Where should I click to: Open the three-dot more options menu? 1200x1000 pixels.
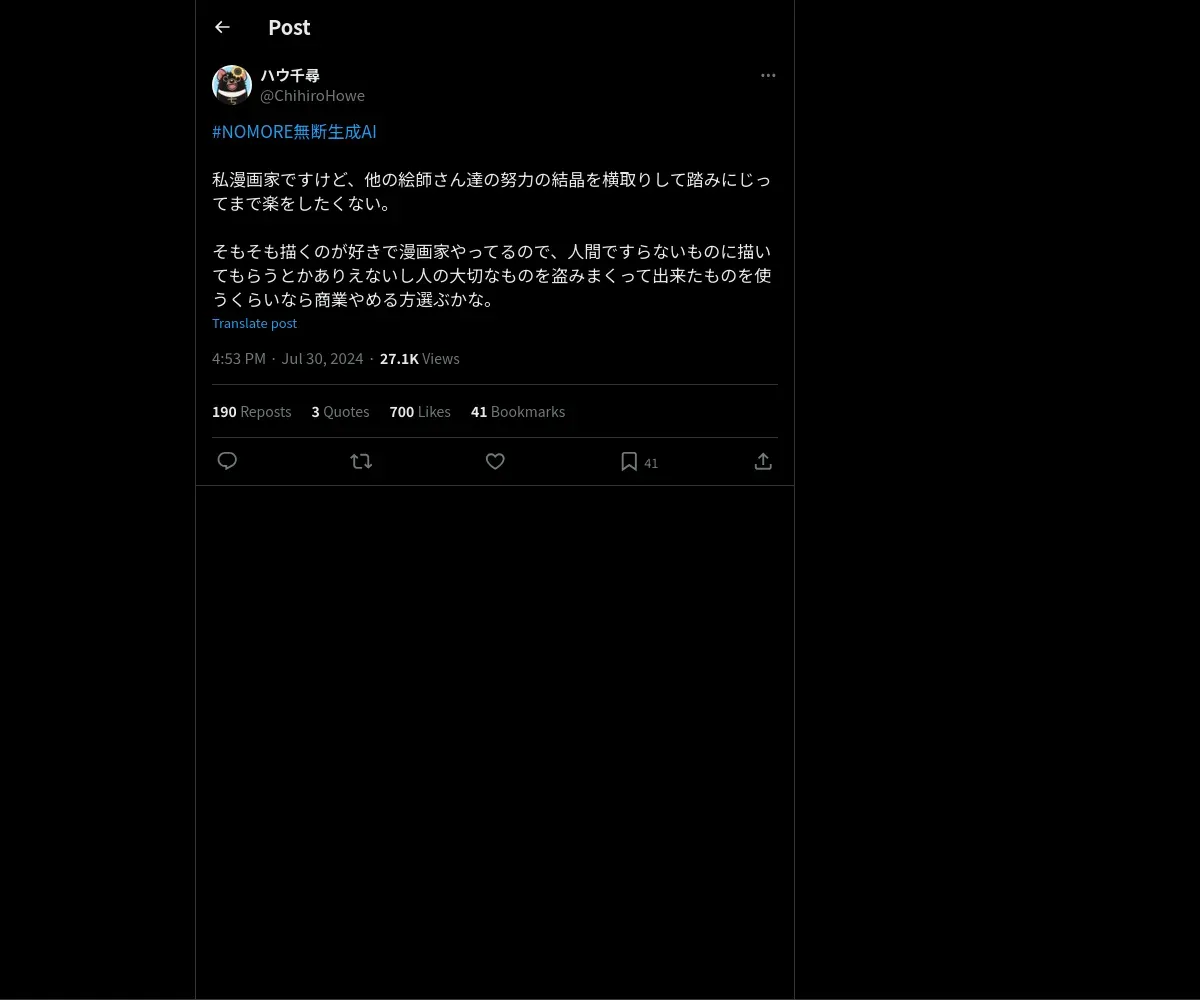[768, 75]
